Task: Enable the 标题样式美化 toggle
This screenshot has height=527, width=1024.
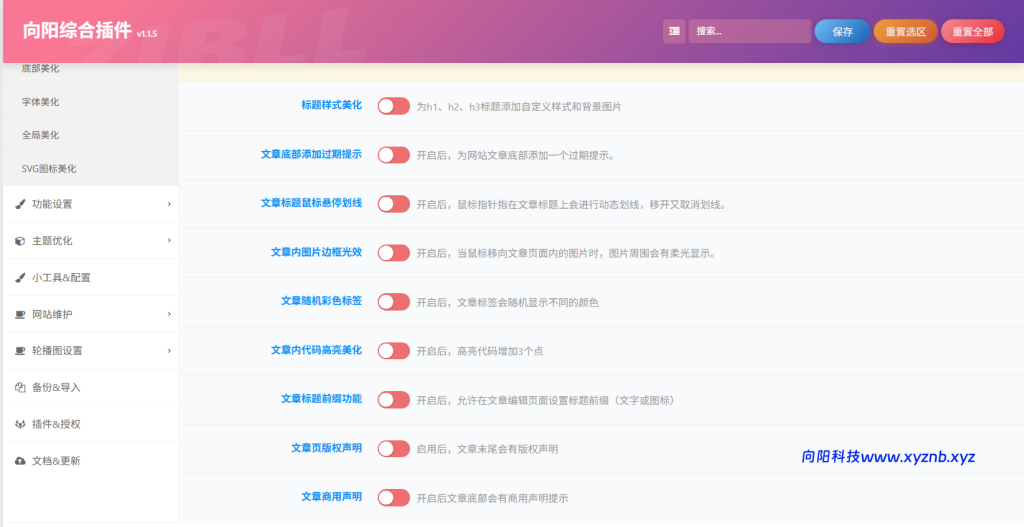Action: click(394, 106)
